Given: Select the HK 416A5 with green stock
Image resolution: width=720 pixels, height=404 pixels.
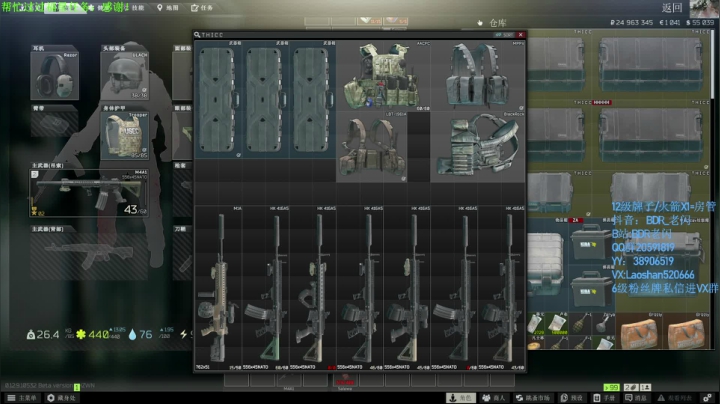Looking at the screenshot, I should point(266,288).
